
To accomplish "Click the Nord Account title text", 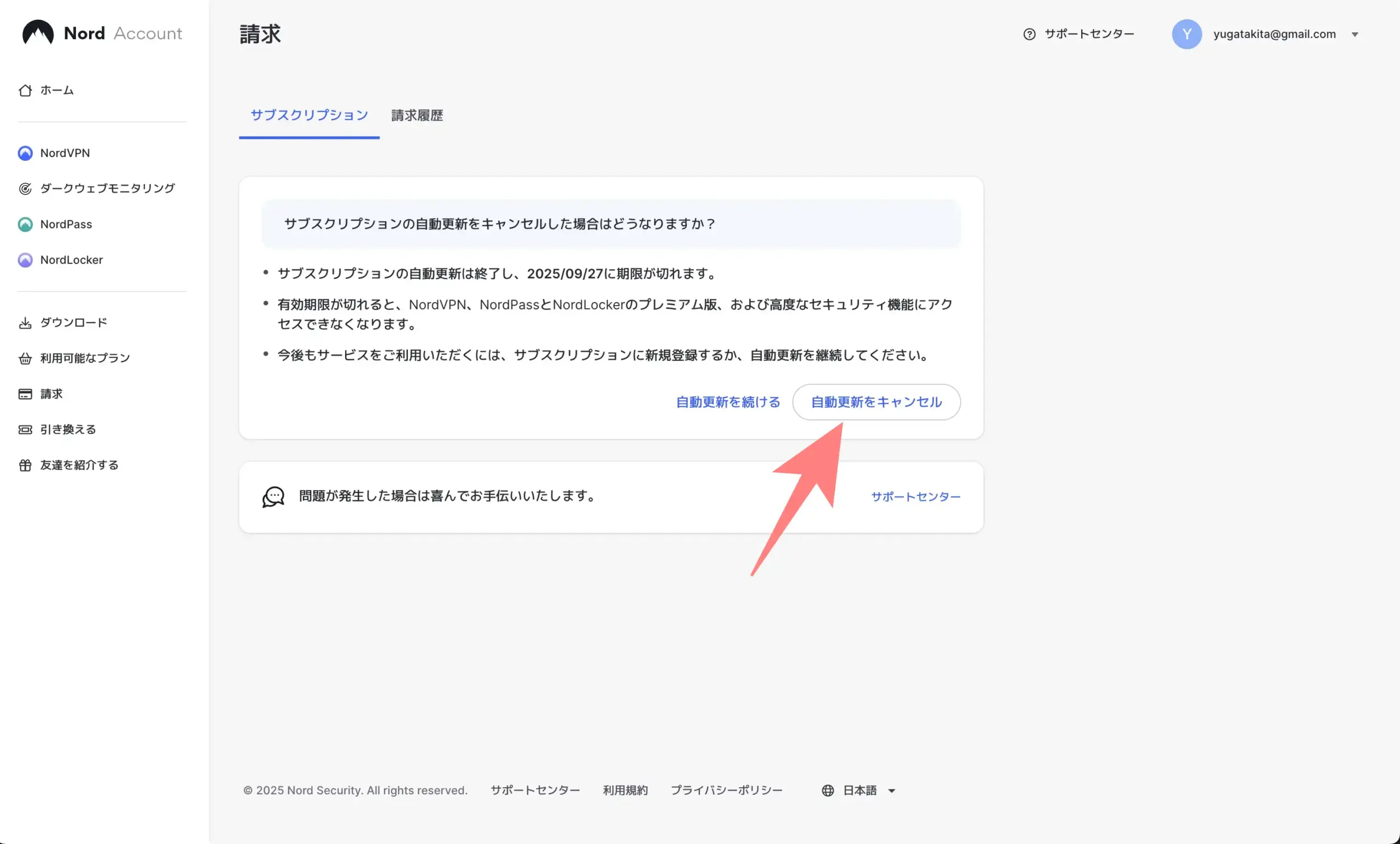I will click(x=122, y=33).
